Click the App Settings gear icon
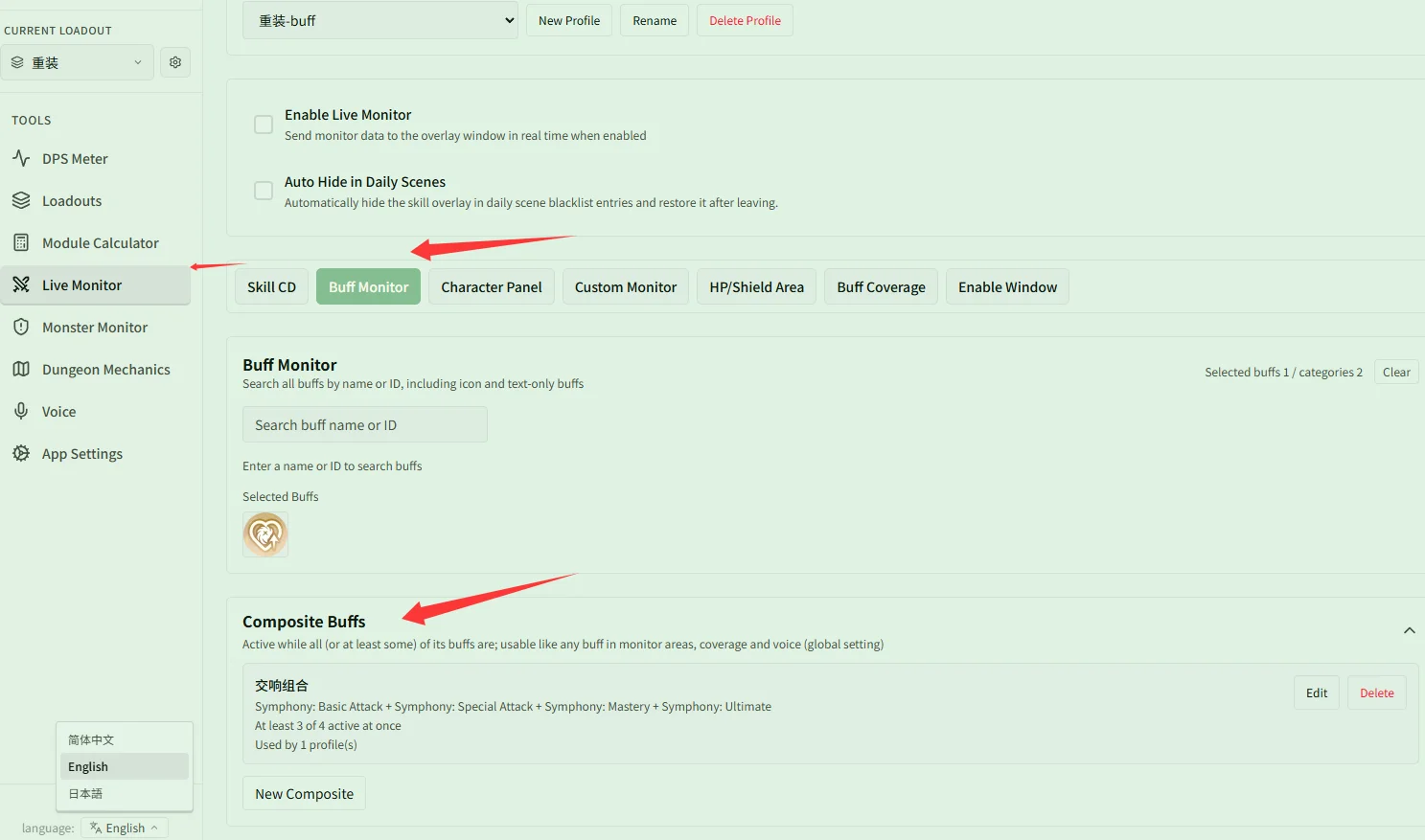 21,453
